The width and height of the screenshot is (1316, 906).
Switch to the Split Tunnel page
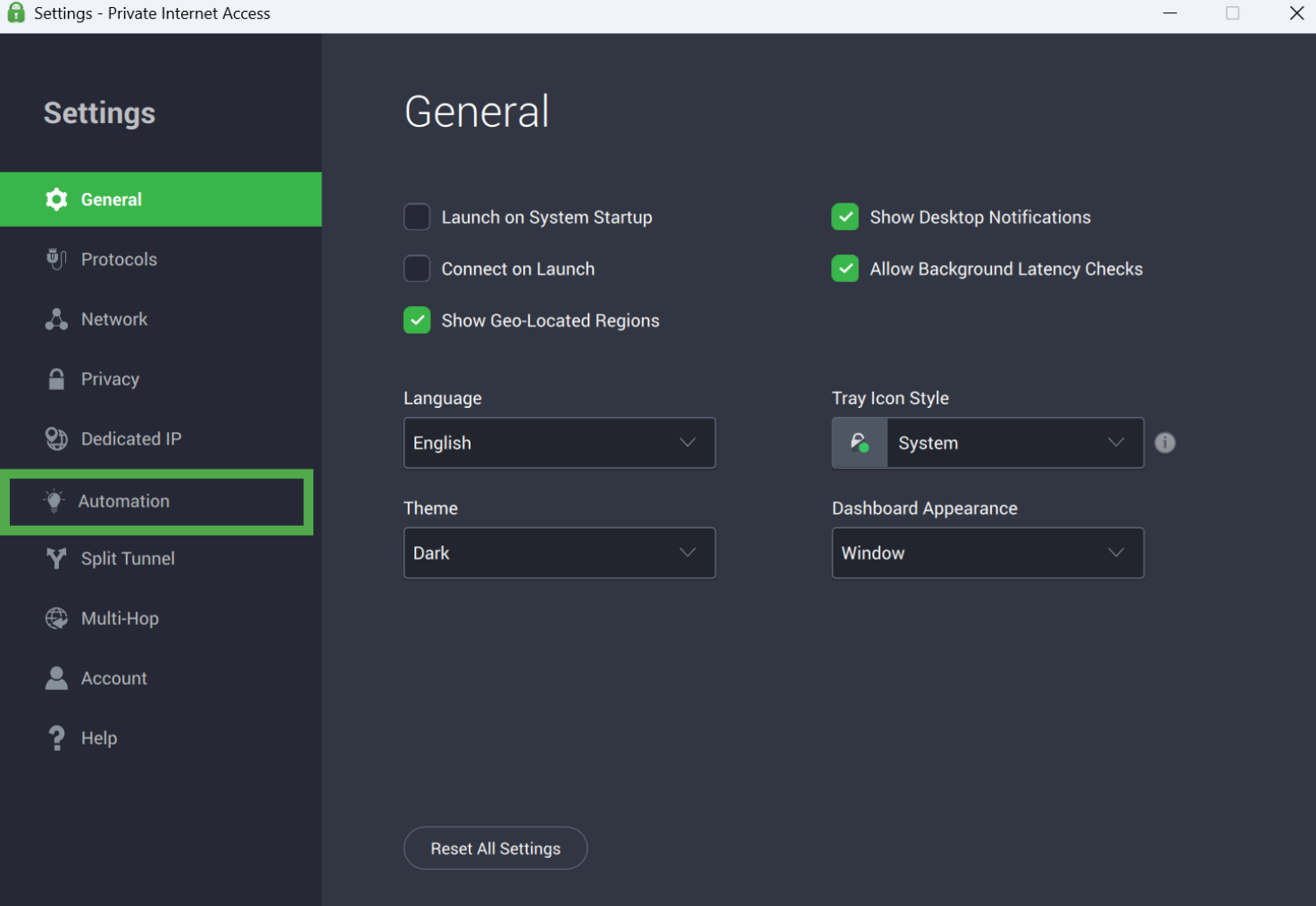161,559
